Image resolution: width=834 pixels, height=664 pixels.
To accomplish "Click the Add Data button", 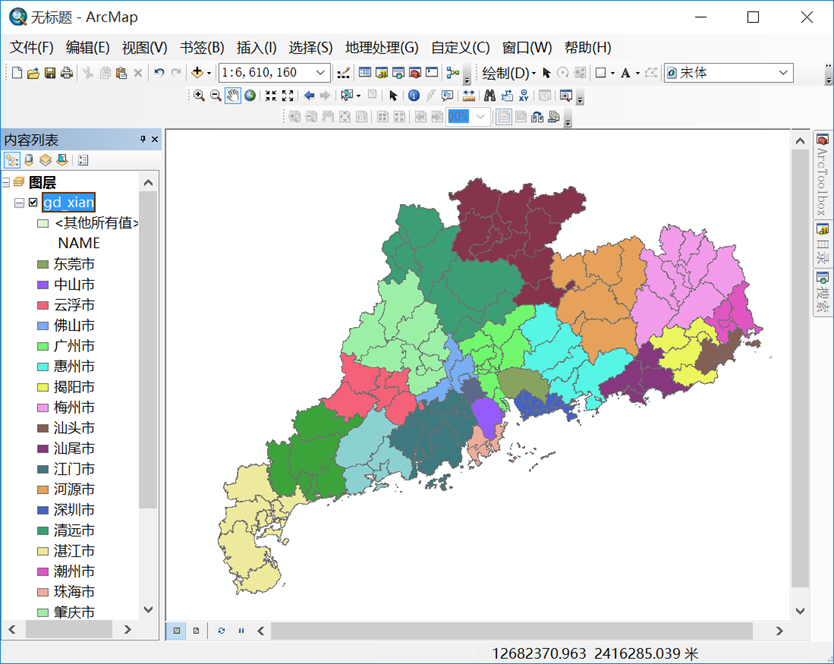I will tap(197, 73).
